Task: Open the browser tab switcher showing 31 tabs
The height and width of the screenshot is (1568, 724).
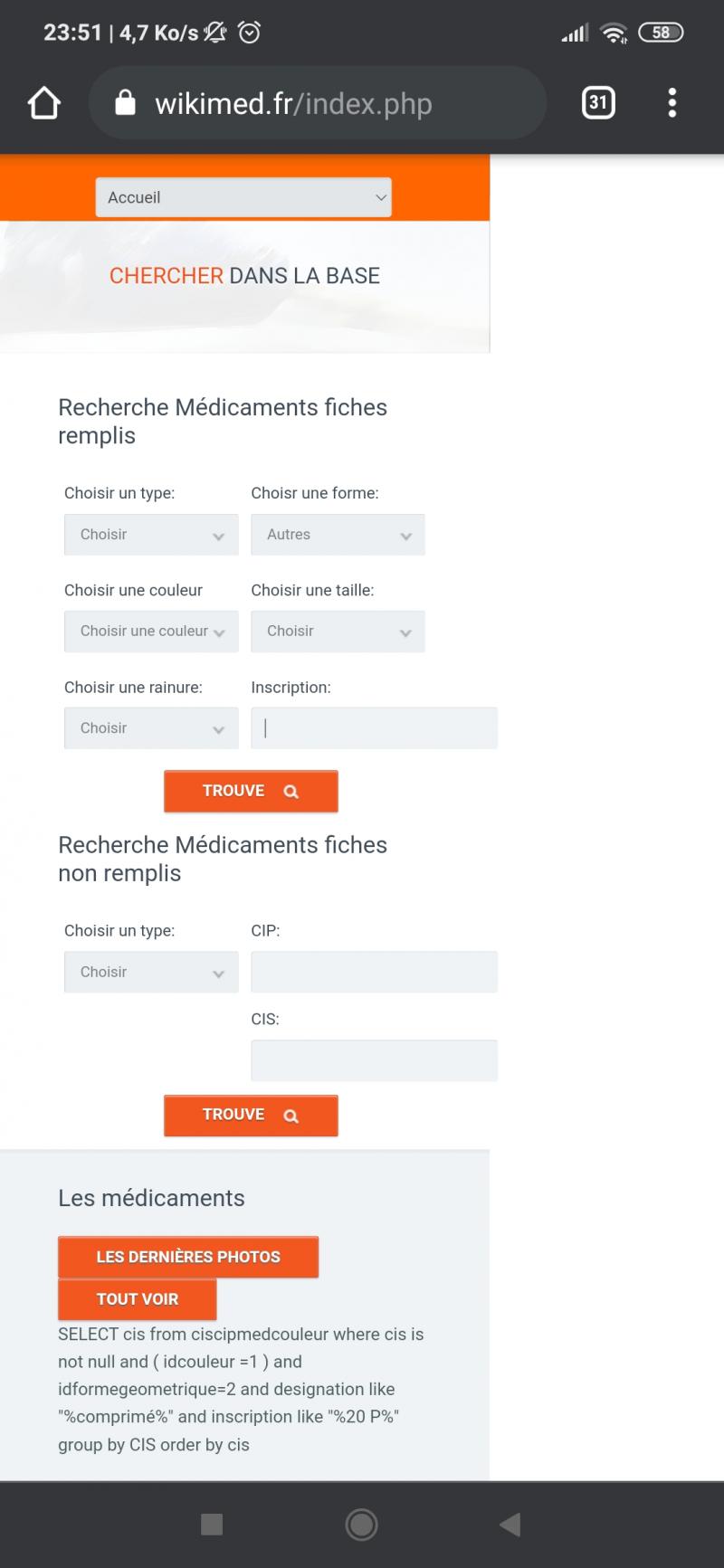Action: point(597,102)
